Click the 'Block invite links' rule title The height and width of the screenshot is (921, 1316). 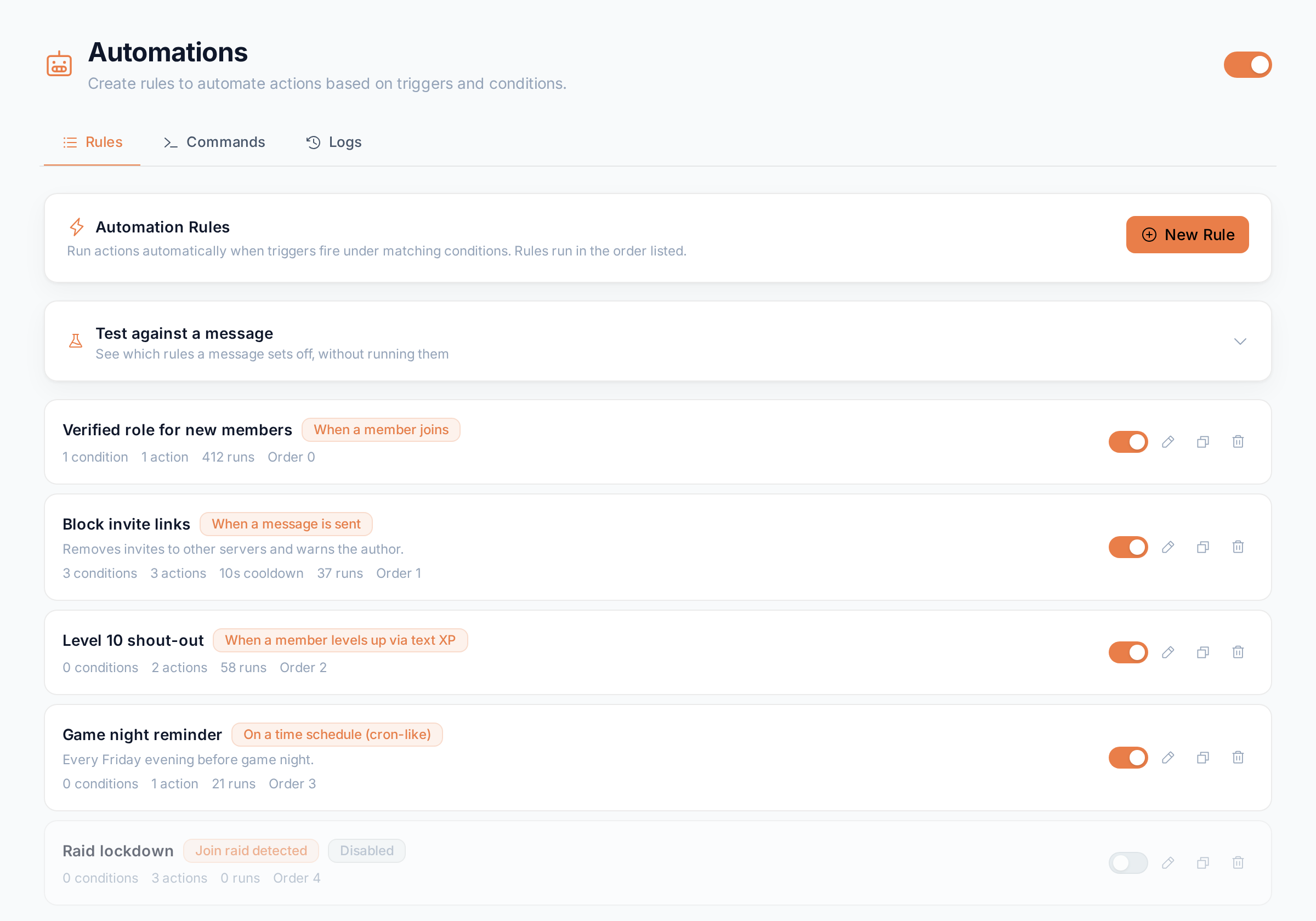[x=126, y=524]
